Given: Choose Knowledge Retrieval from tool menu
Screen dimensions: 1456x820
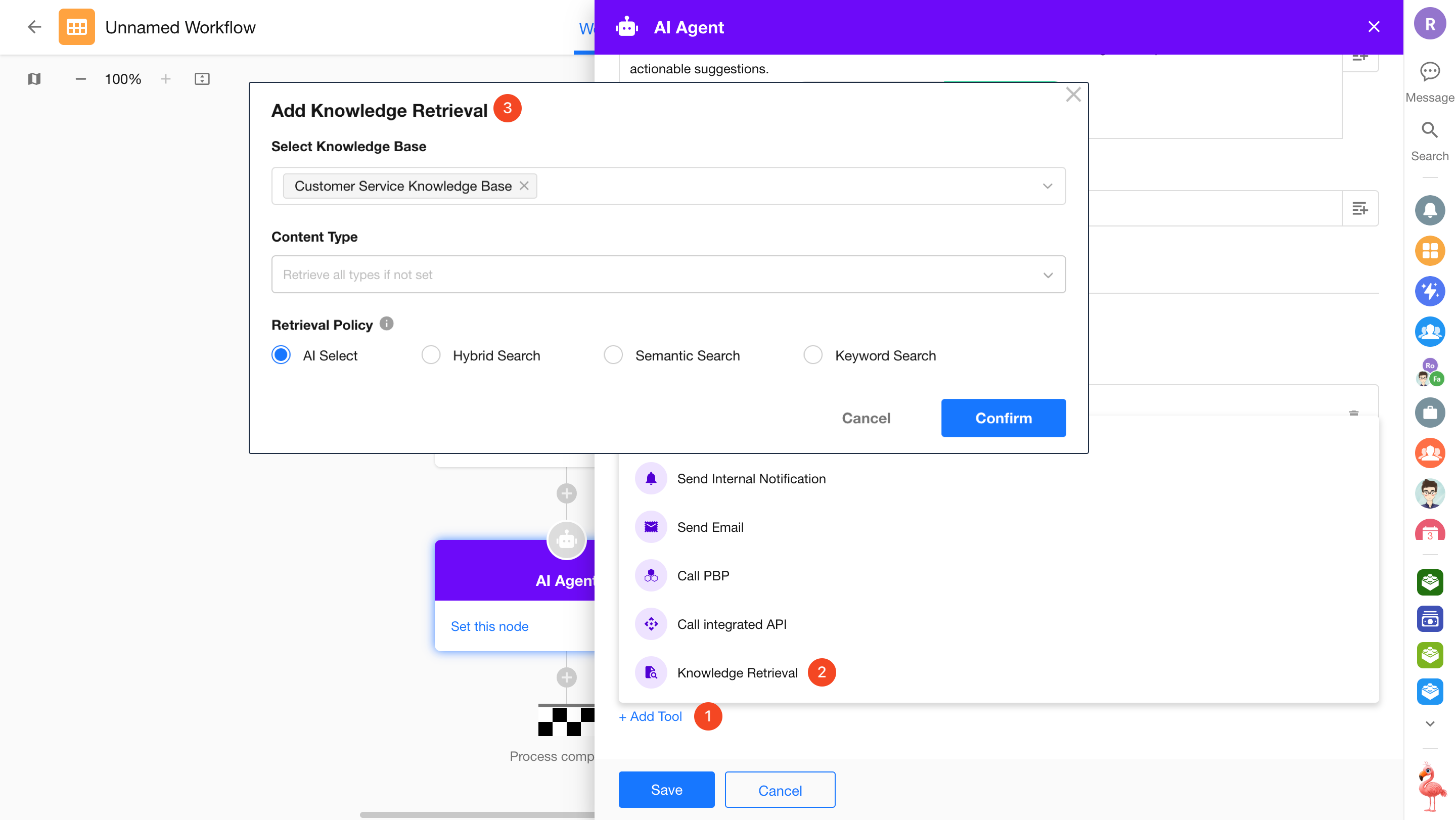Looking at the screenshot, I should point(737,672).
